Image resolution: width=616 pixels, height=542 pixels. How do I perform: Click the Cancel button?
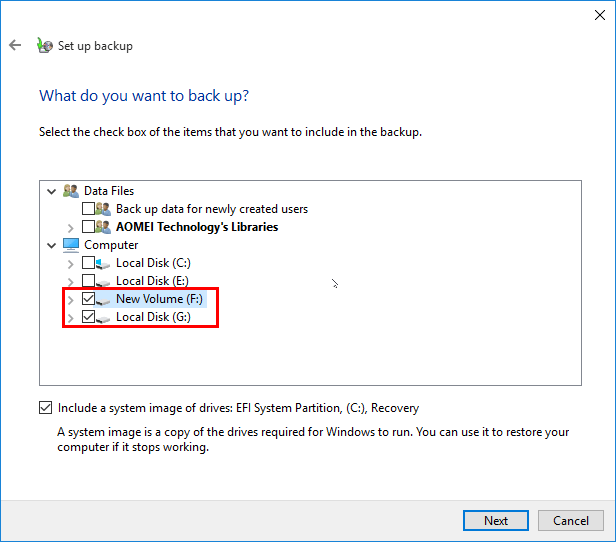click(x=571, y=520)
